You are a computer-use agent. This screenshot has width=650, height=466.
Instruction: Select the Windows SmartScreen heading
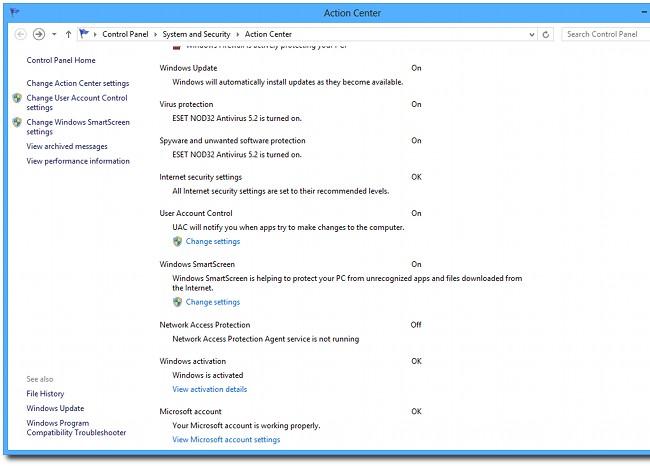pos(197,264)
